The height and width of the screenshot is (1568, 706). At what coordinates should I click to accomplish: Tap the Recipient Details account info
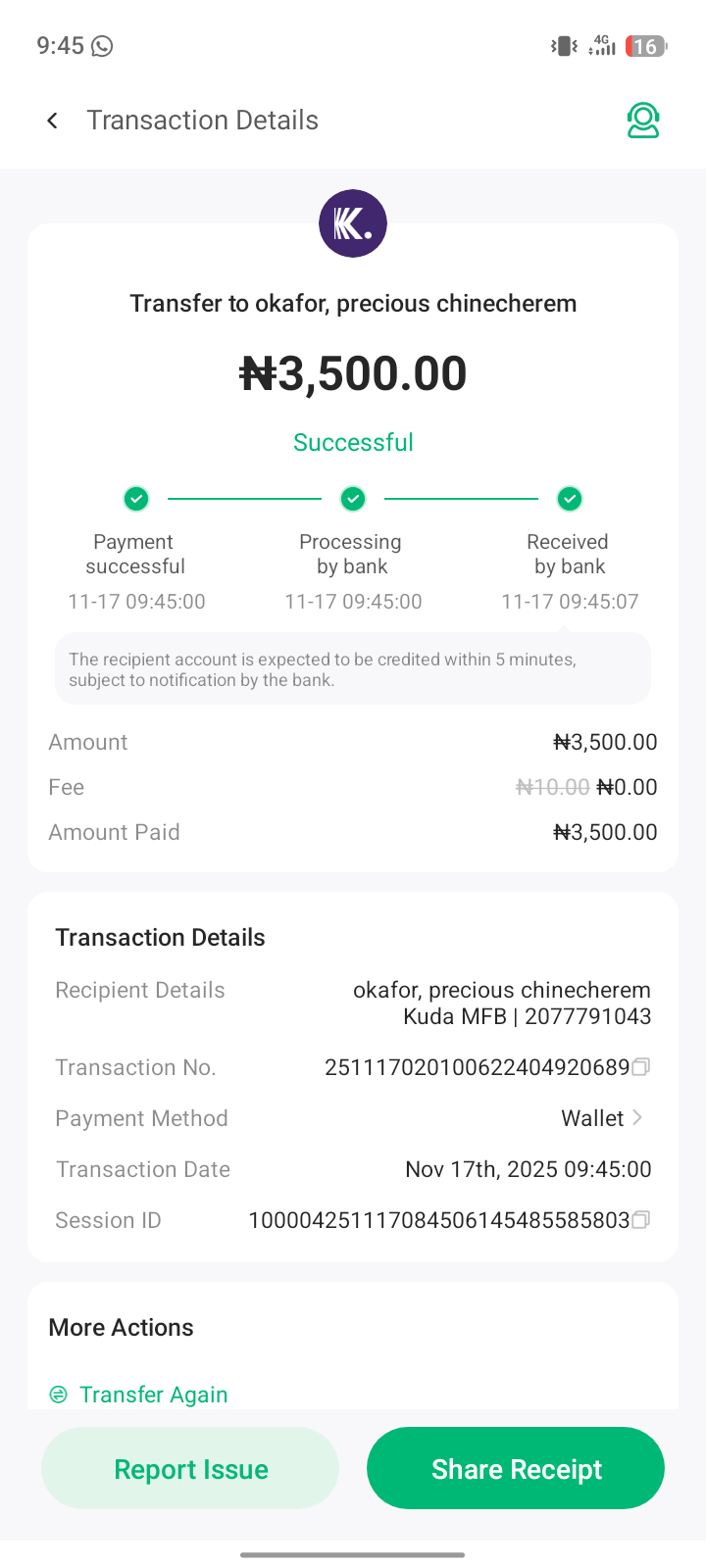point(501,1003)
